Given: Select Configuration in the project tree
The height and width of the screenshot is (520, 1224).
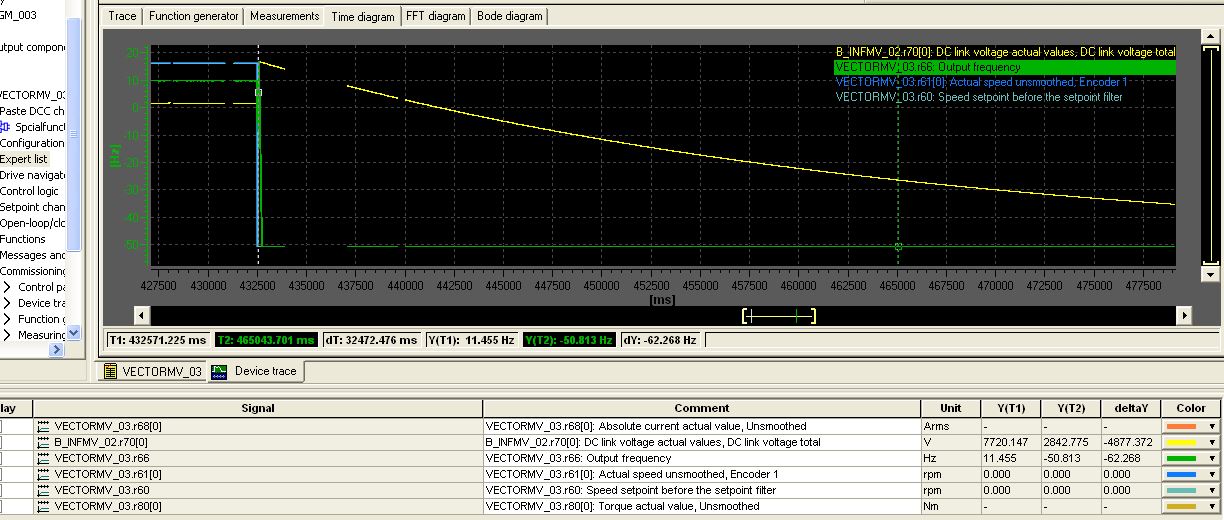Looking at the screenshot, I should pos(32,143).
